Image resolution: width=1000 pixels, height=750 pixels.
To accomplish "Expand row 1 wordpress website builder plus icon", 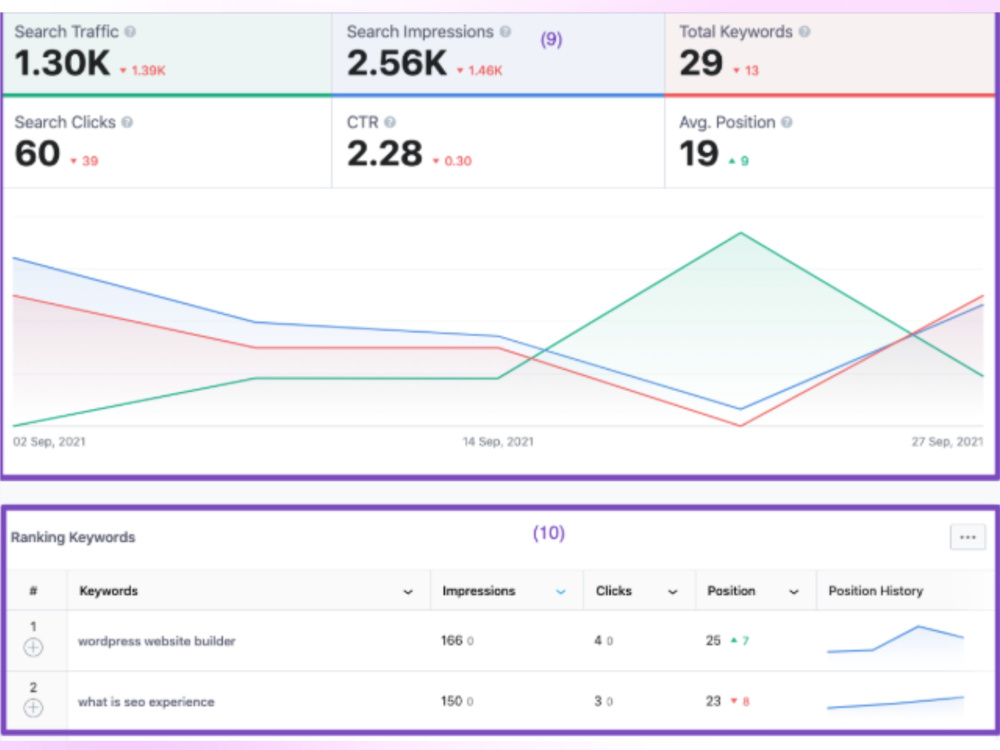I will [x=33, y=647].
